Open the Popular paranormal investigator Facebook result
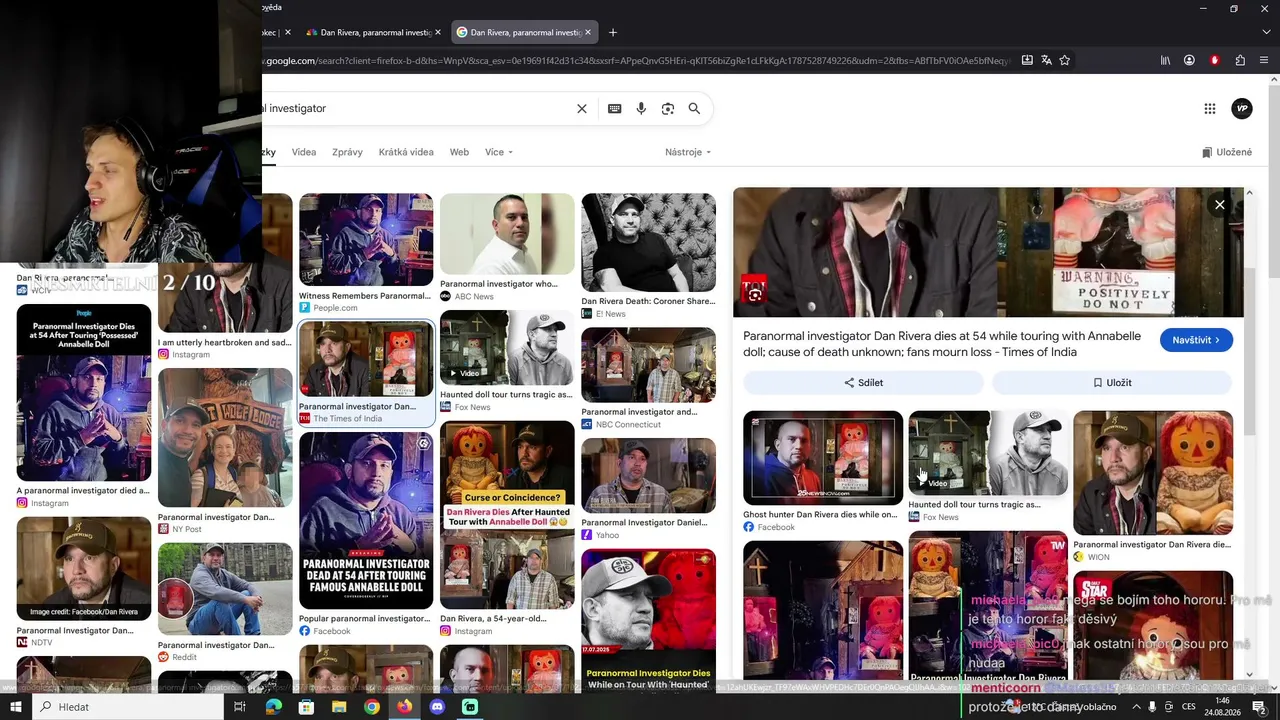The width and height of the screenshot is (1280, 720). click(x=366, y=520)
